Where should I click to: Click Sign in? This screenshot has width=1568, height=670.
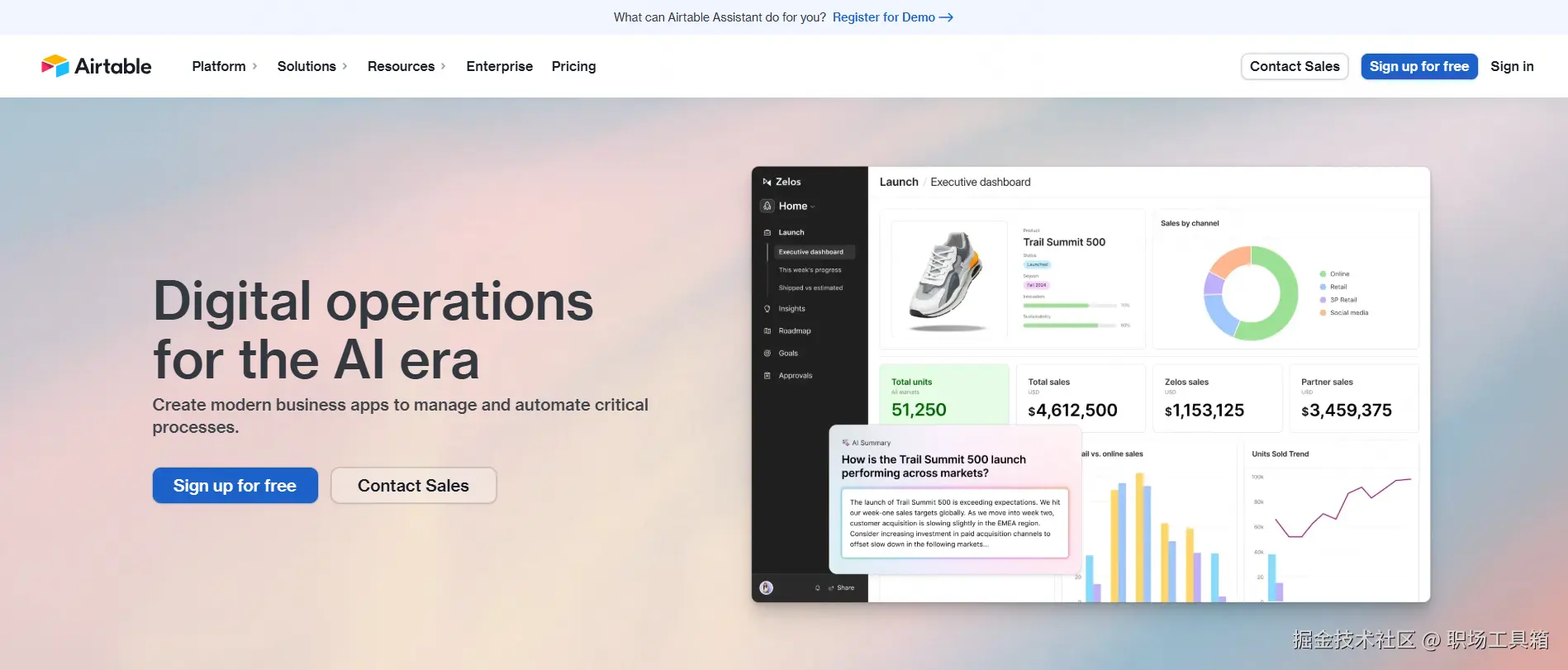pos(1512,66)
